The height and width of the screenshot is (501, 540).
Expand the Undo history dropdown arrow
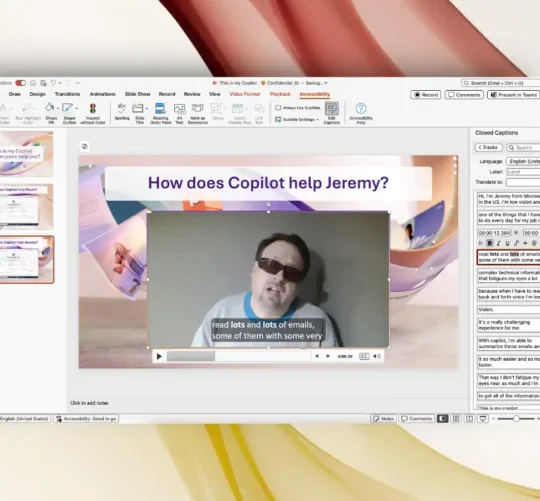60,83
